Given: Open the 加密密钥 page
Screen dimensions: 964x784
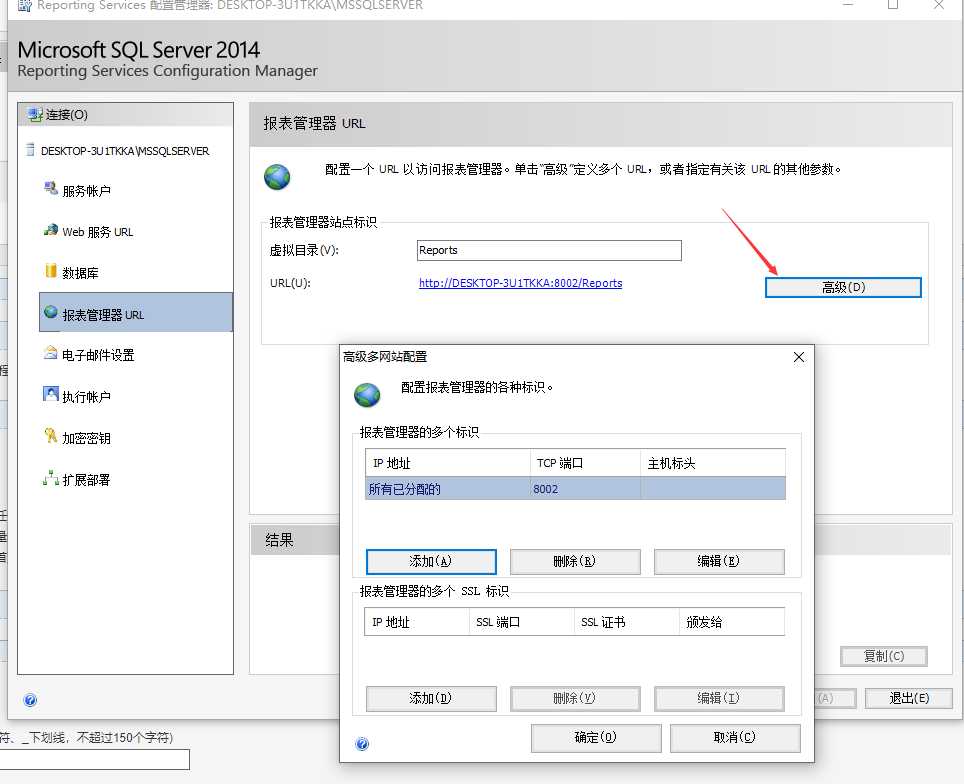Looking at the screenshot, I should pos(87,438).
